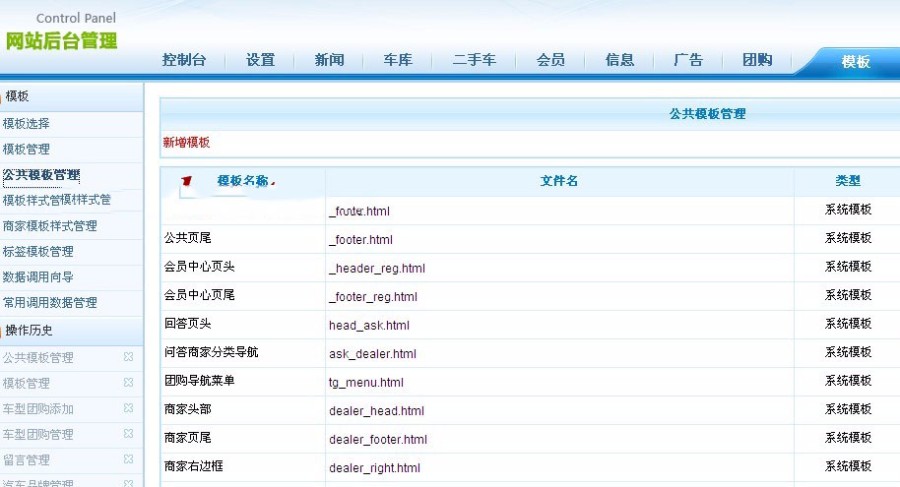
Task: Open the 信息 top menu
Action: point(619,60)
